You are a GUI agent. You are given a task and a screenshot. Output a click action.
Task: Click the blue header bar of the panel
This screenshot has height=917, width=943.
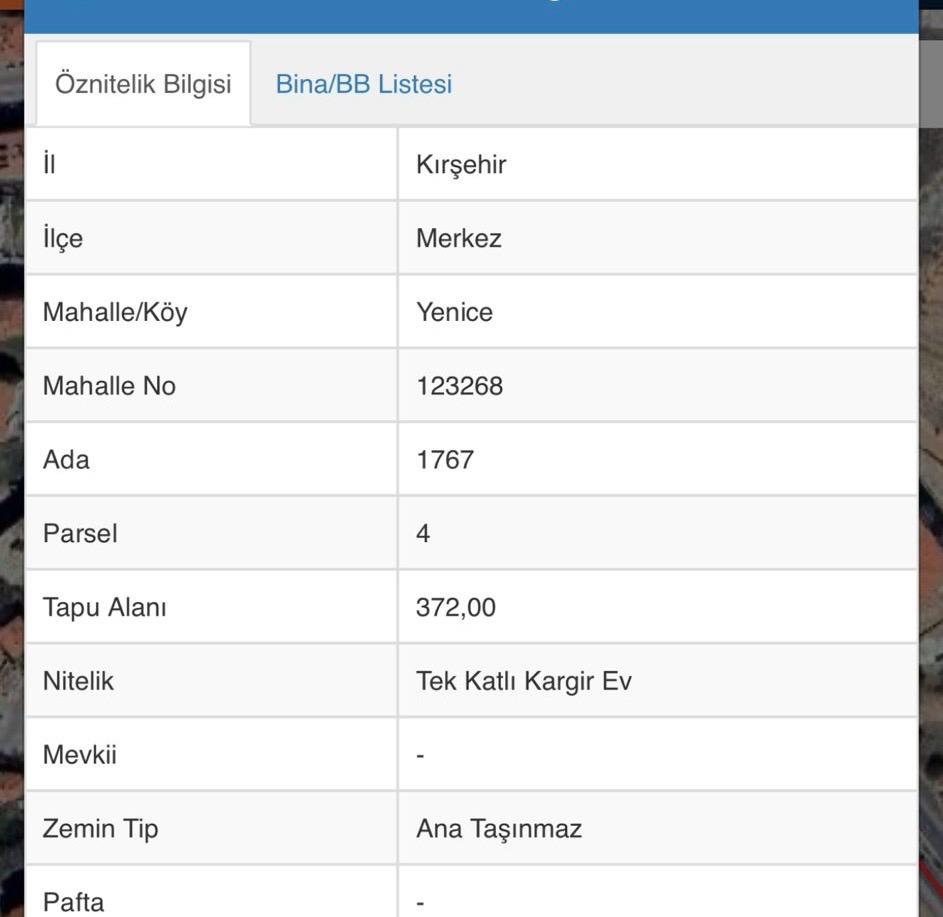[x=472, y=16]
